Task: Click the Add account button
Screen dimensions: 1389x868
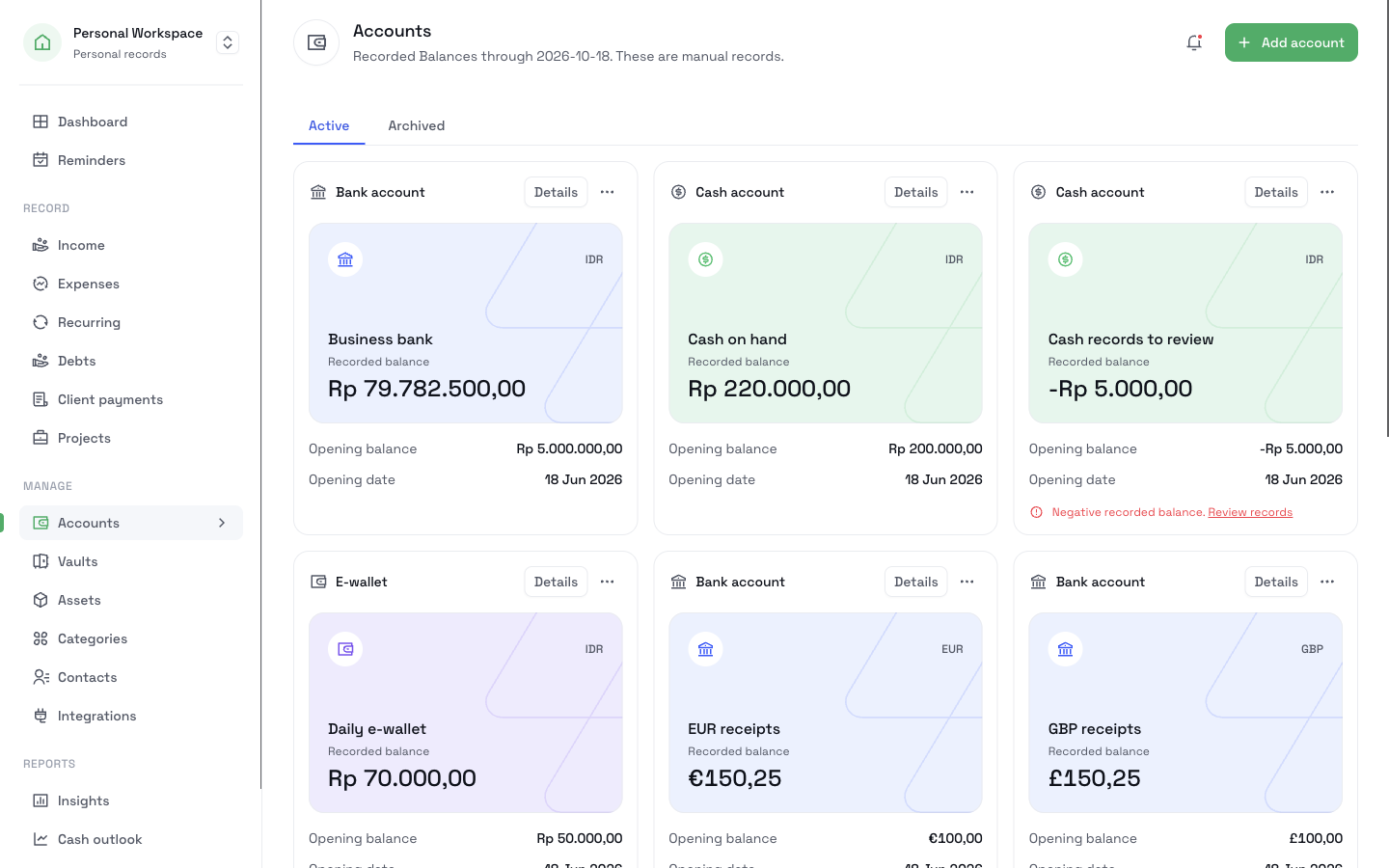Action: tap(1291, 42)
